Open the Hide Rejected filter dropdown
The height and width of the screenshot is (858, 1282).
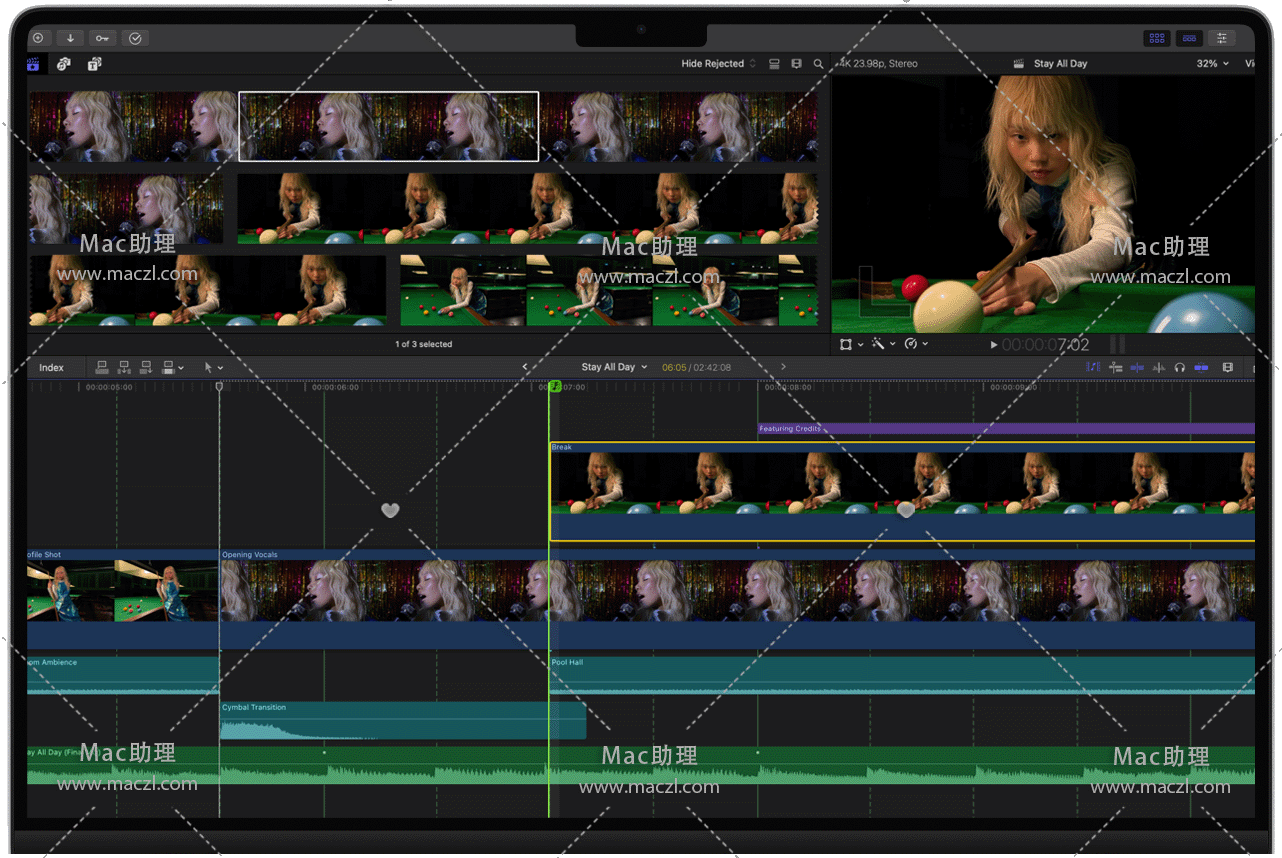click(718, 64)
